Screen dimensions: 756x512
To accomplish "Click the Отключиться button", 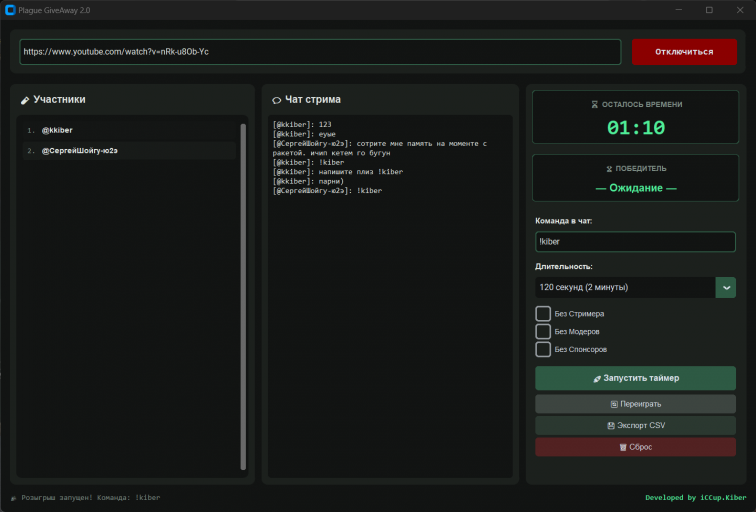I will tap(684, 52).
